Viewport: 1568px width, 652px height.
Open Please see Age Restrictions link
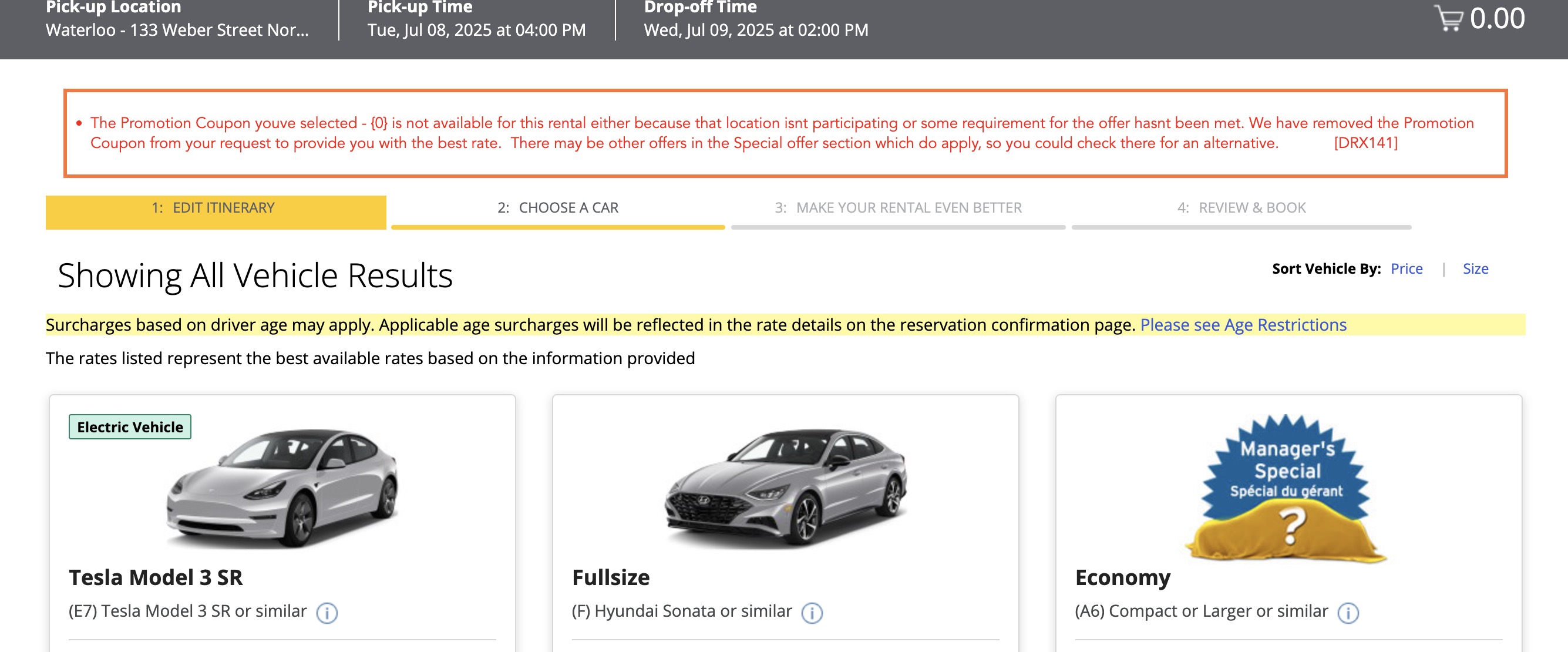[1243, 324]
